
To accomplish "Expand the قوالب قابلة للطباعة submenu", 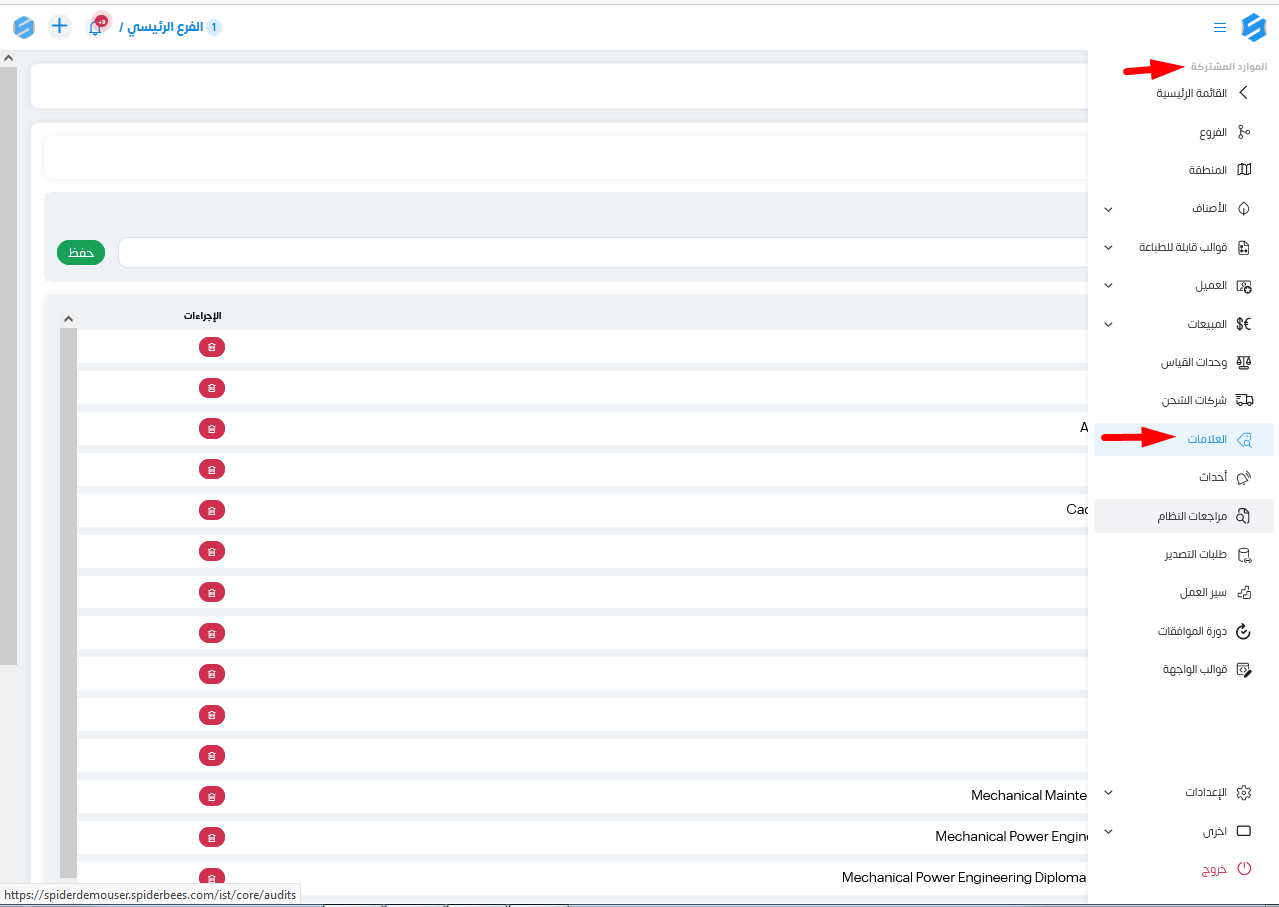I will pos(1108,247).
